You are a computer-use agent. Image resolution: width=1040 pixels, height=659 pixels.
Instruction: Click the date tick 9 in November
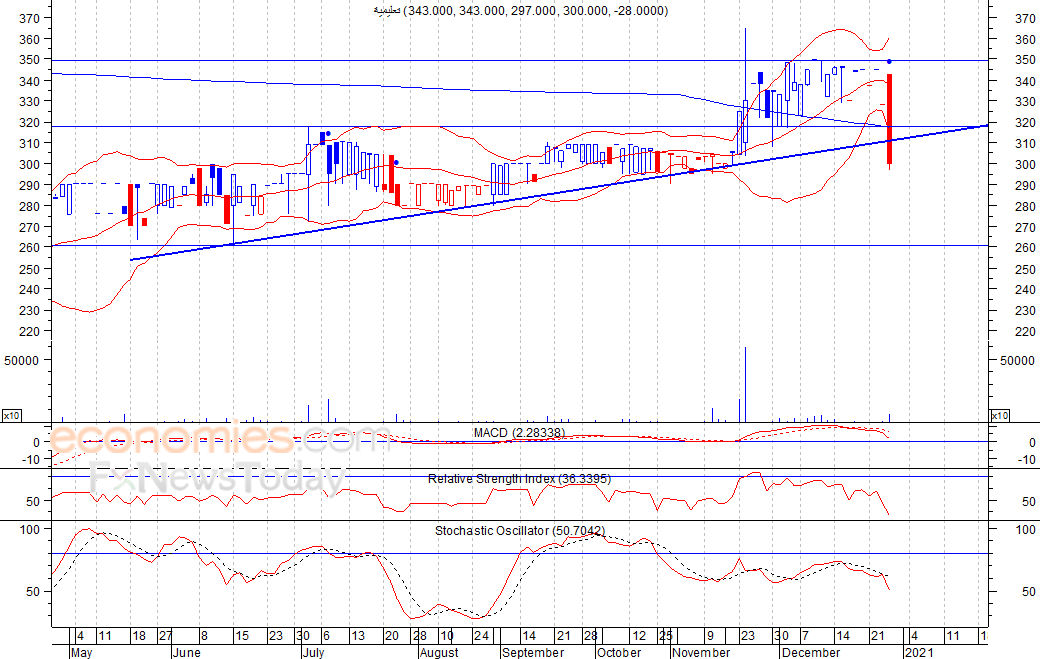[x=710, y=636]
